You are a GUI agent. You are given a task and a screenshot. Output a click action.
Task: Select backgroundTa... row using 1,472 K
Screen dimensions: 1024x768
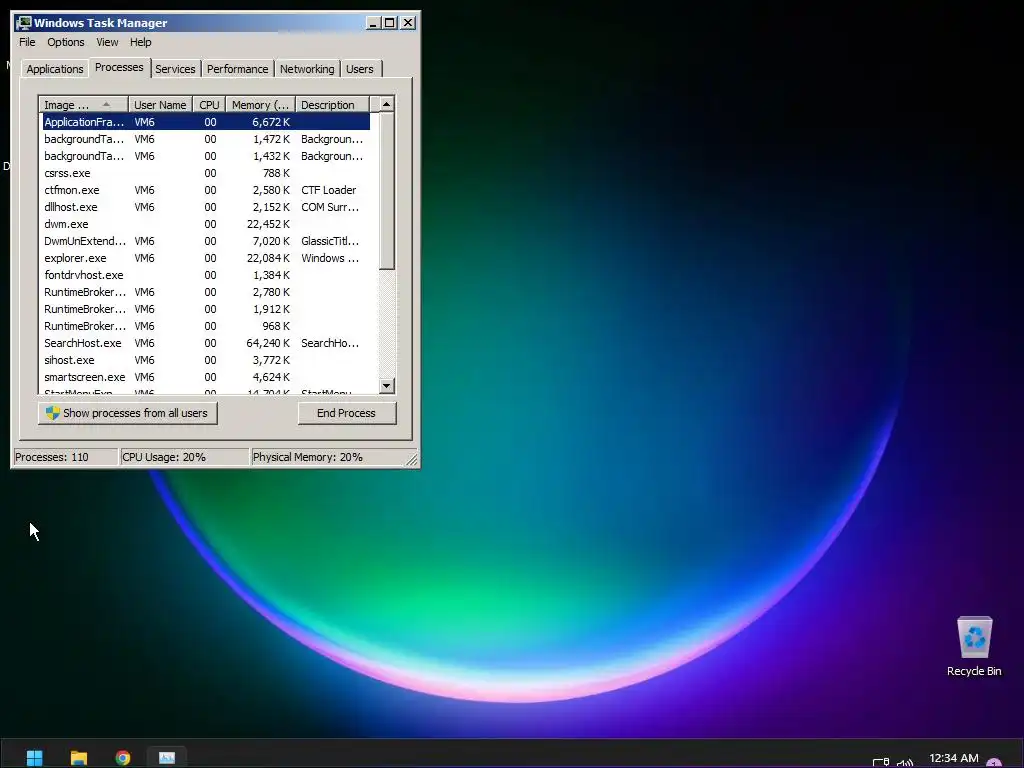click(x=206, y=139)
